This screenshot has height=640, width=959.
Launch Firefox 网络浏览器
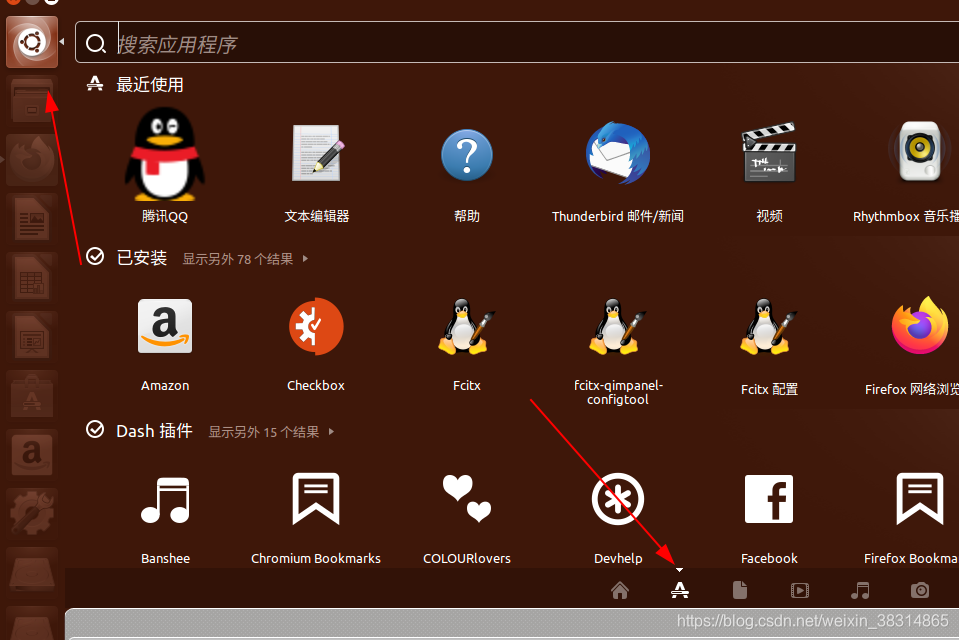click(920, 325)
